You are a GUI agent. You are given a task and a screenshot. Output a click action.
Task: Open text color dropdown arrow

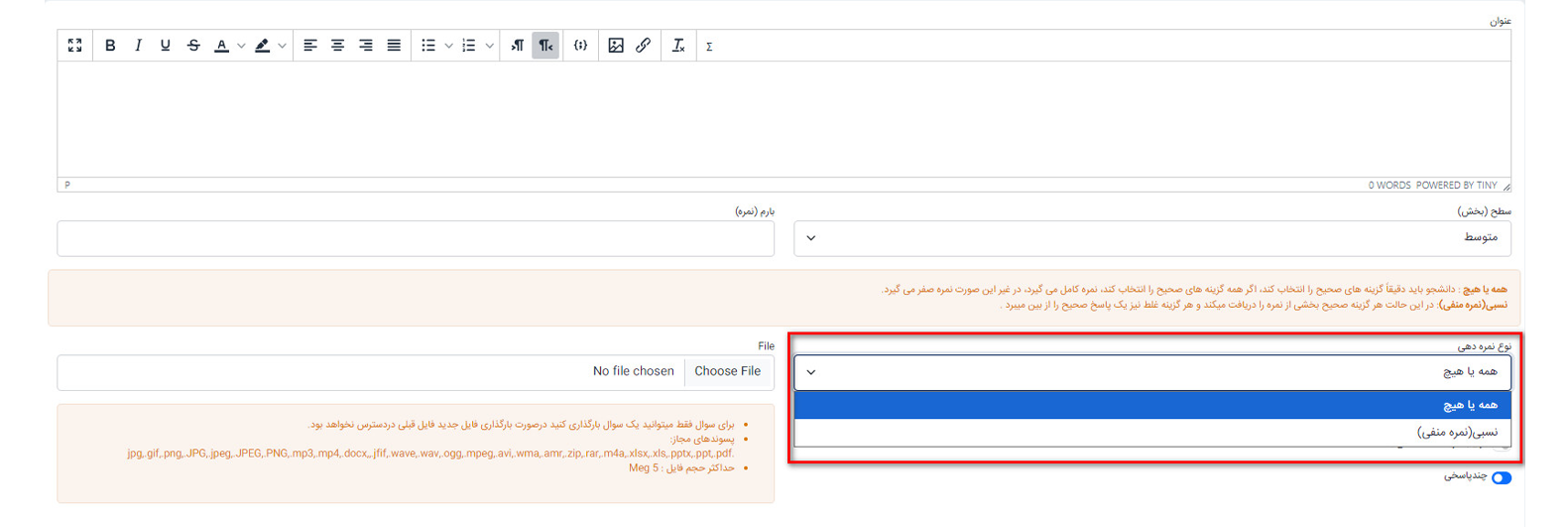click(241, 46)
